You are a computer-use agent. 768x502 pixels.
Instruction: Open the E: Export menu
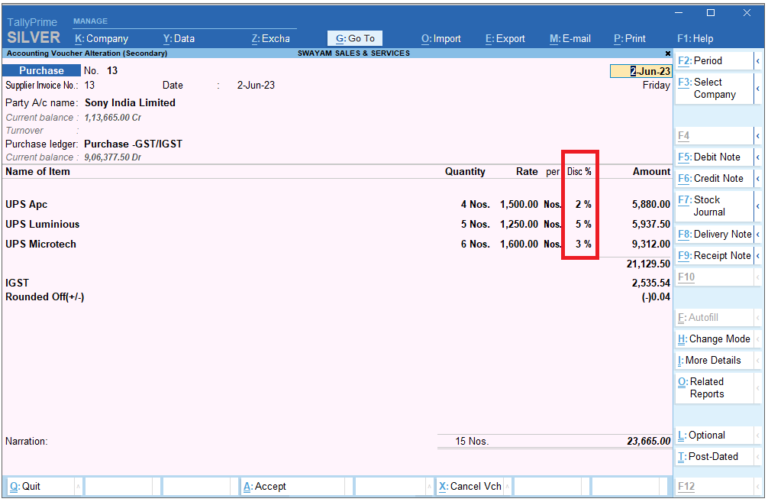pos(505,38)
